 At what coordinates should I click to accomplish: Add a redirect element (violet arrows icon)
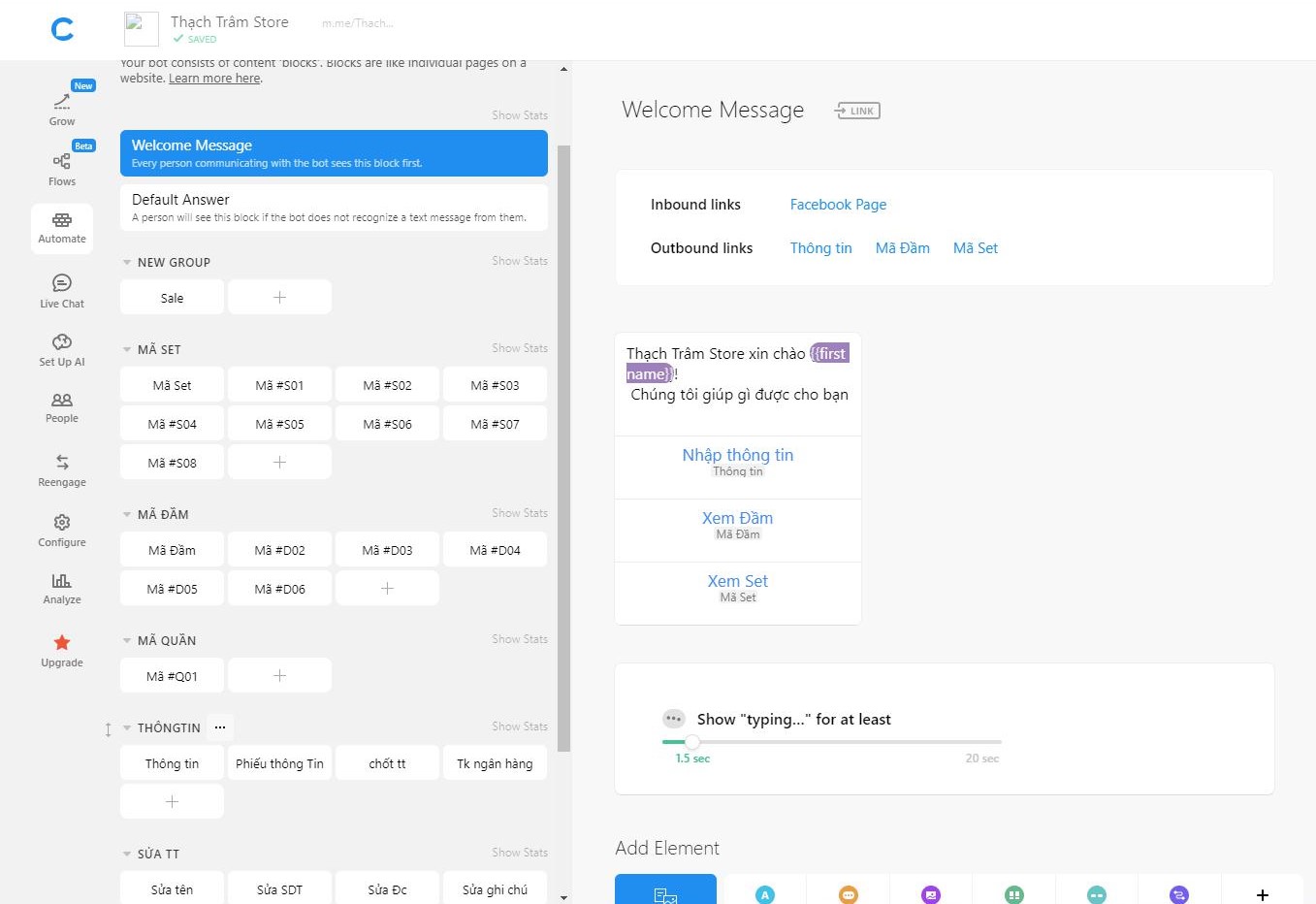click(x=1179, y=894)
